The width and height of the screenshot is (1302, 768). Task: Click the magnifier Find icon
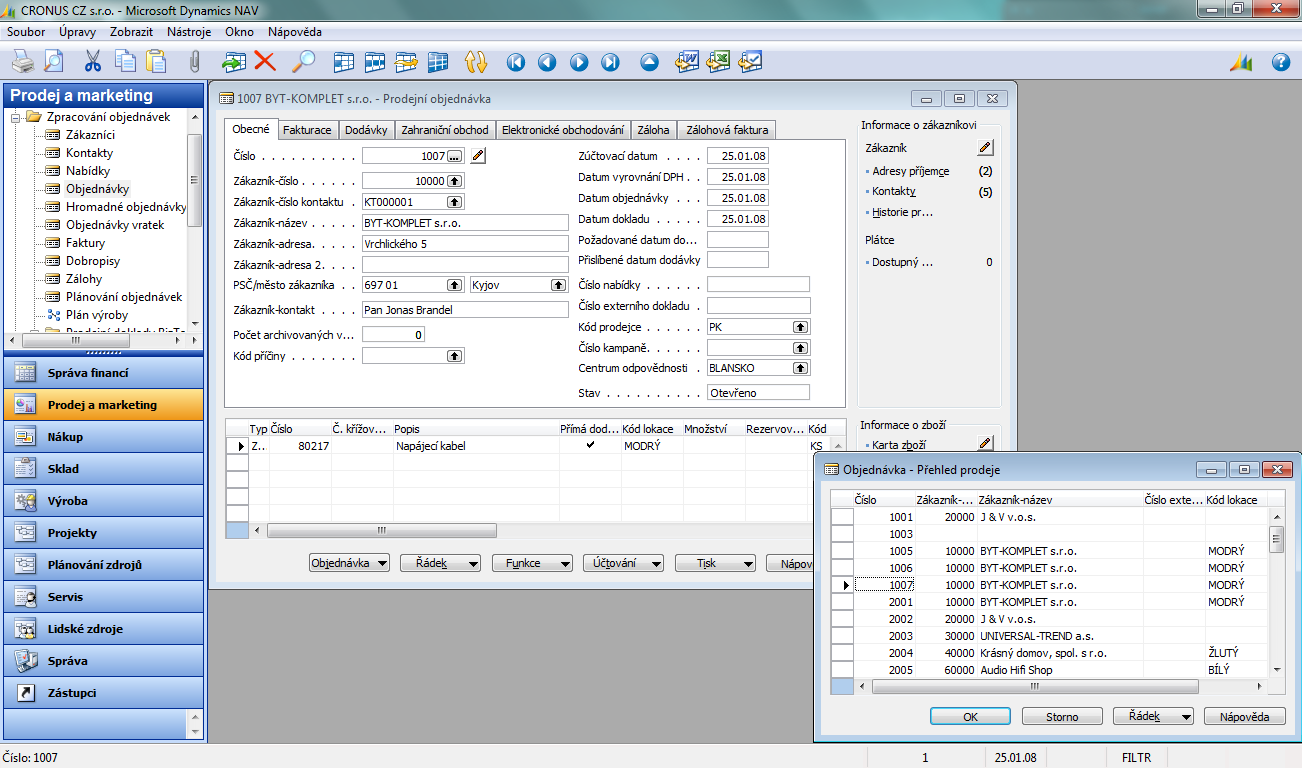click(303, 62)
